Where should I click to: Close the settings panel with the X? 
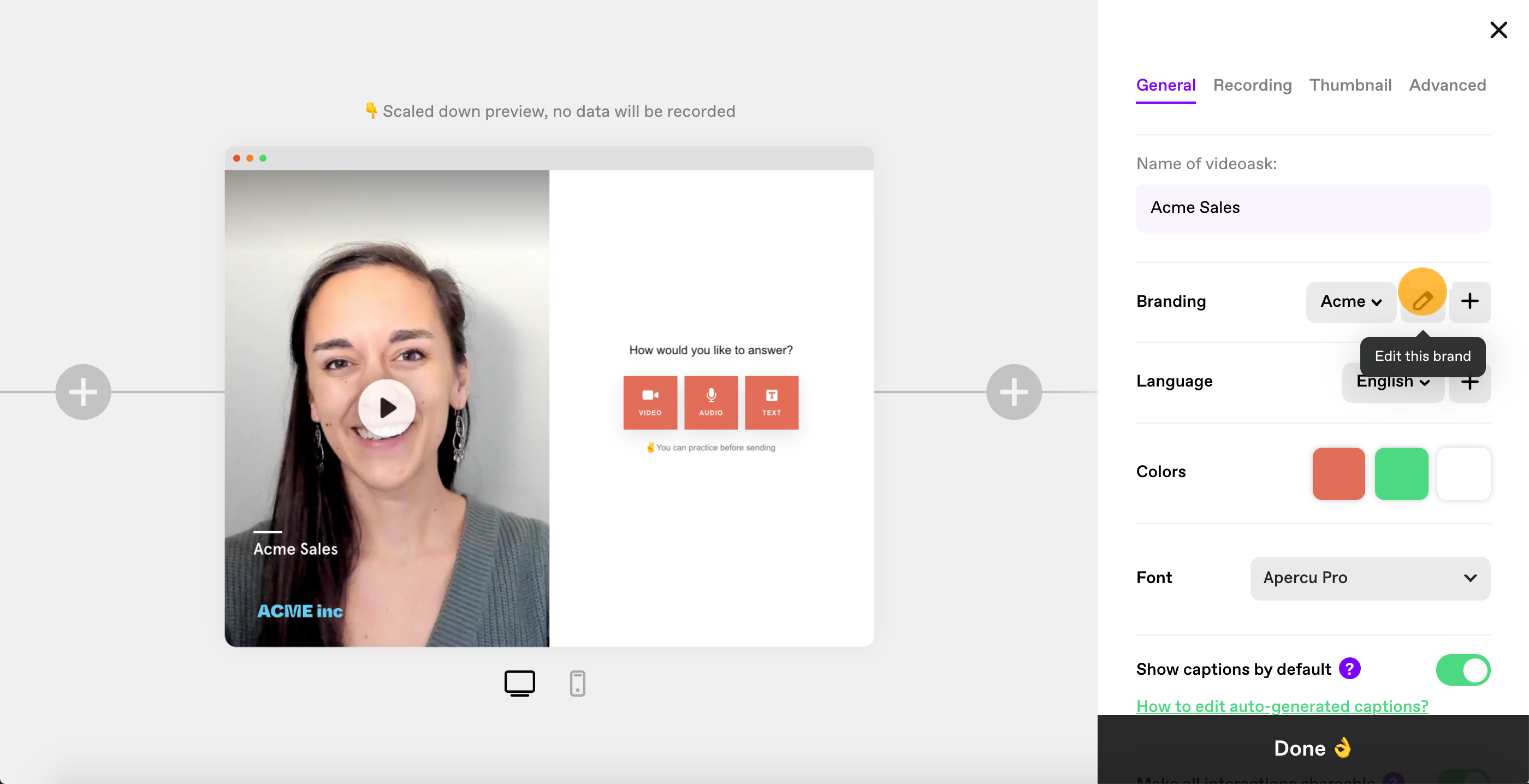click(x=1498, y=29)
